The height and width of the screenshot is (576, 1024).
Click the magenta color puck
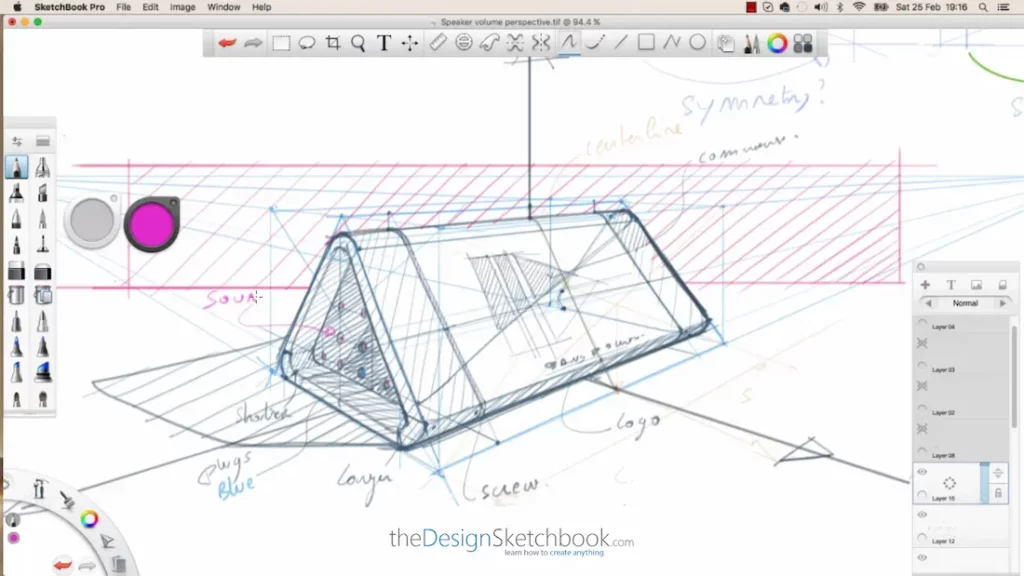(152, 223)
